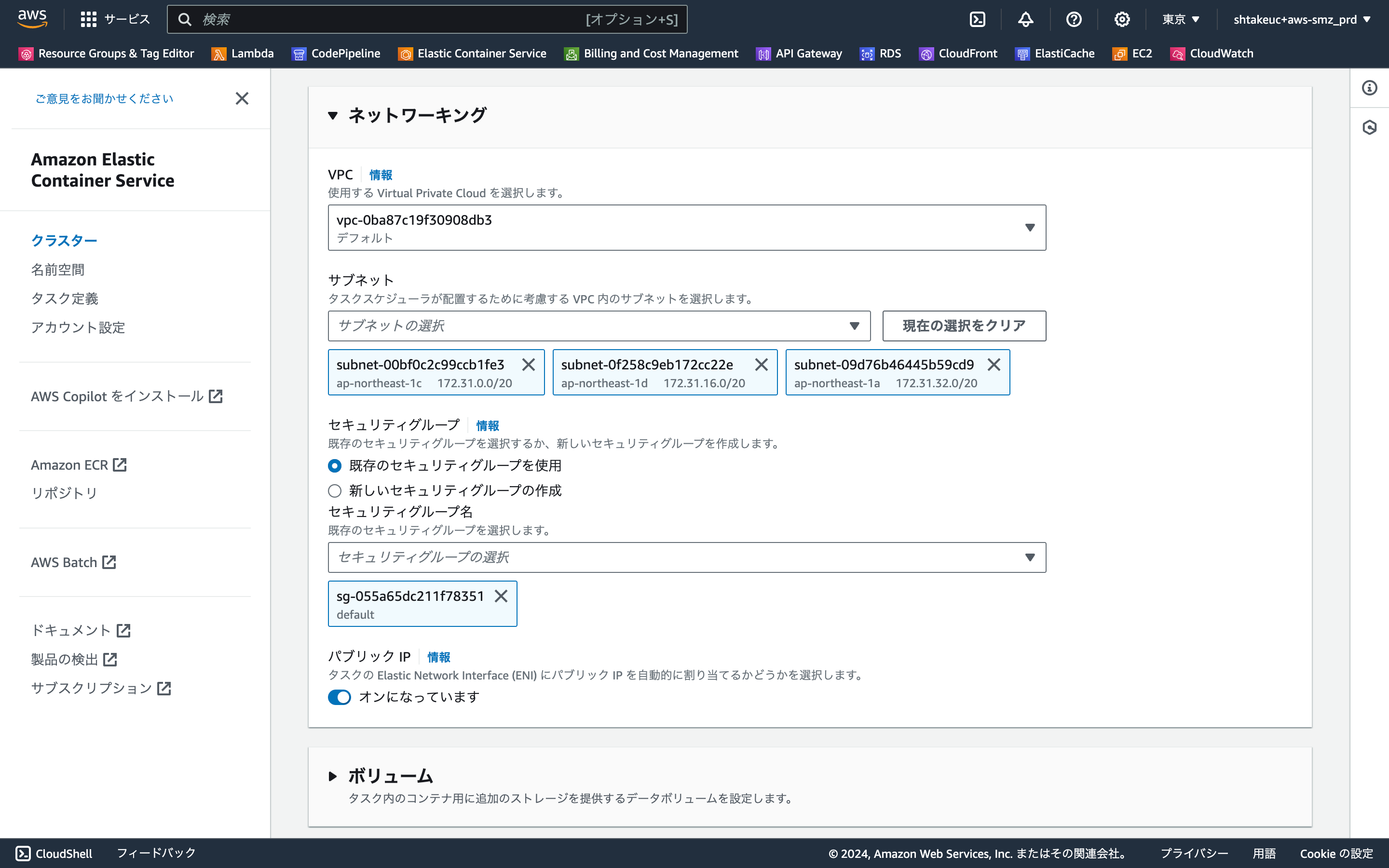Open the hexagon tools icon on right edge
The height and width of the screenshot is (868, 1389).
pyautogui.click(x=1370, y=127)
